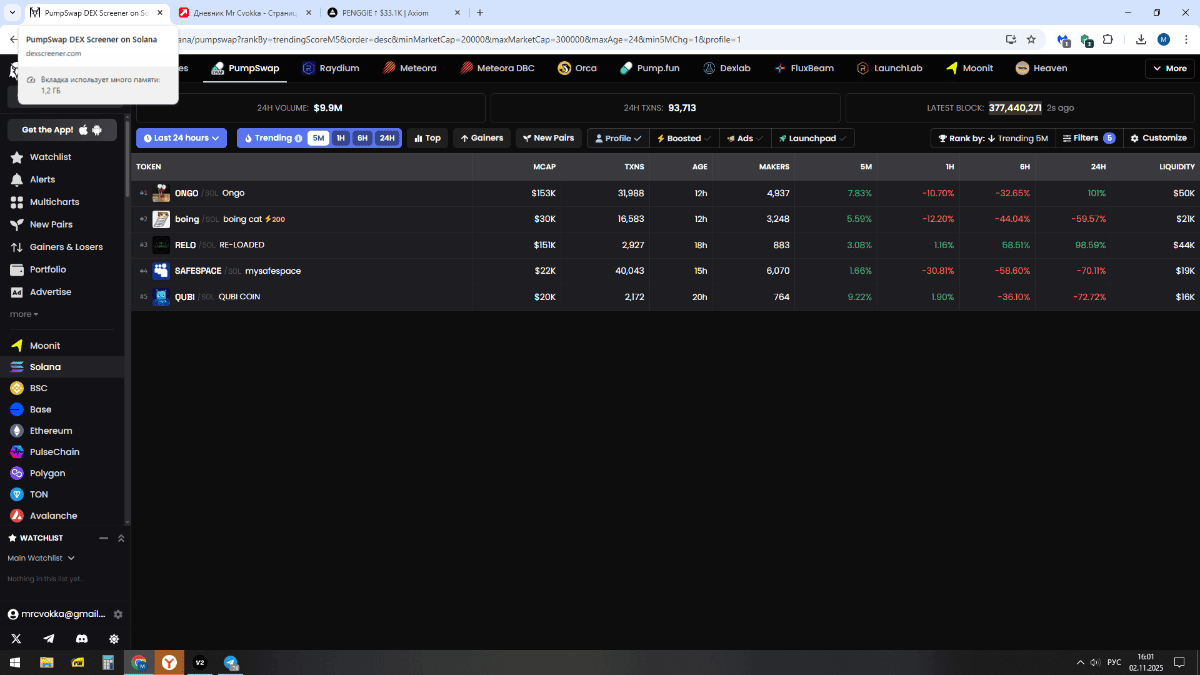Screen dimensions: 1200x675
Task: Open the X (Twitter) icon in sidebar
Action: [x=16, y=639]
